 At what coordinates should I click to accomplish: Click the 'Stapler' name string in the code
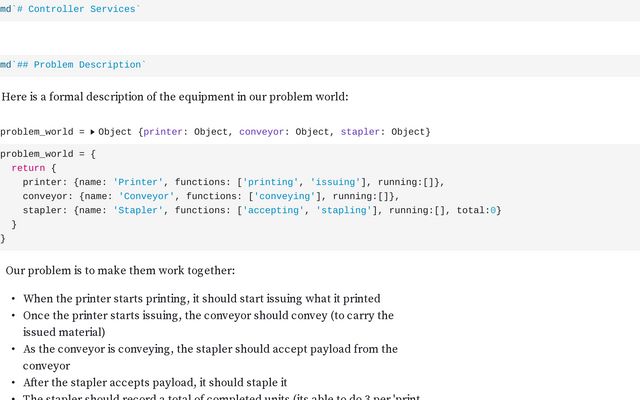click(x=141, y=210)
